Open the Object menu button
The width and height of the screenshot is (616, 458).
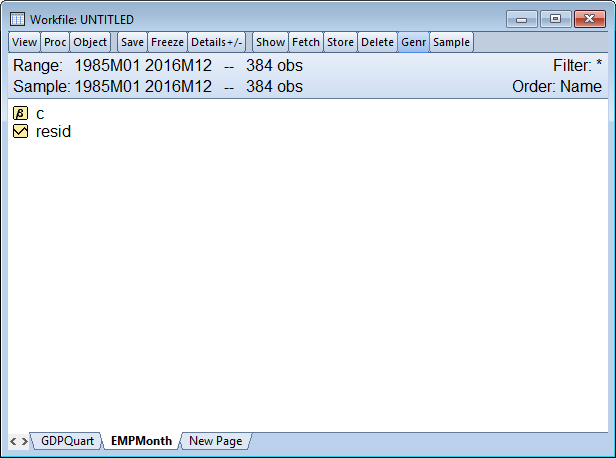coord(90,42)
